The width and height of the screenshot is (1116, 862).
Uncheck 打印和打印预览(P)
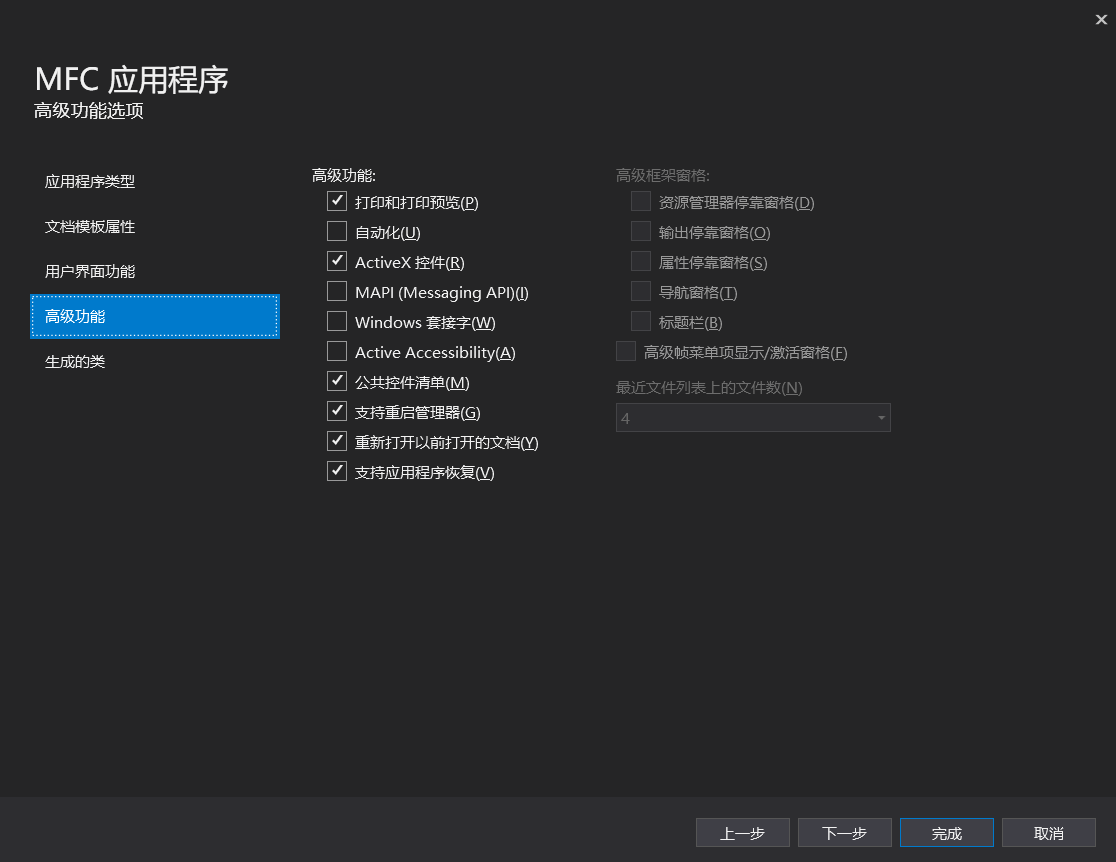337,201
